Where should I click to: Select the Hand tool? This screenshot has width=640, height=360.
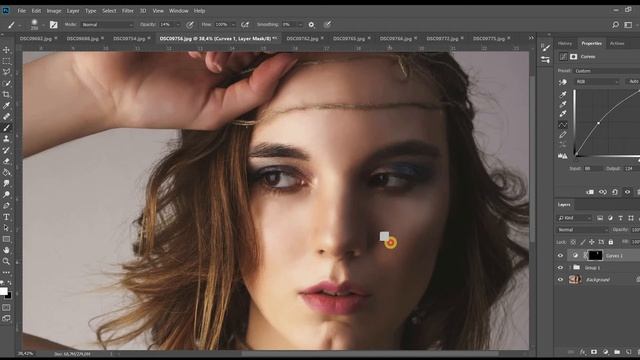coord(6,250)
